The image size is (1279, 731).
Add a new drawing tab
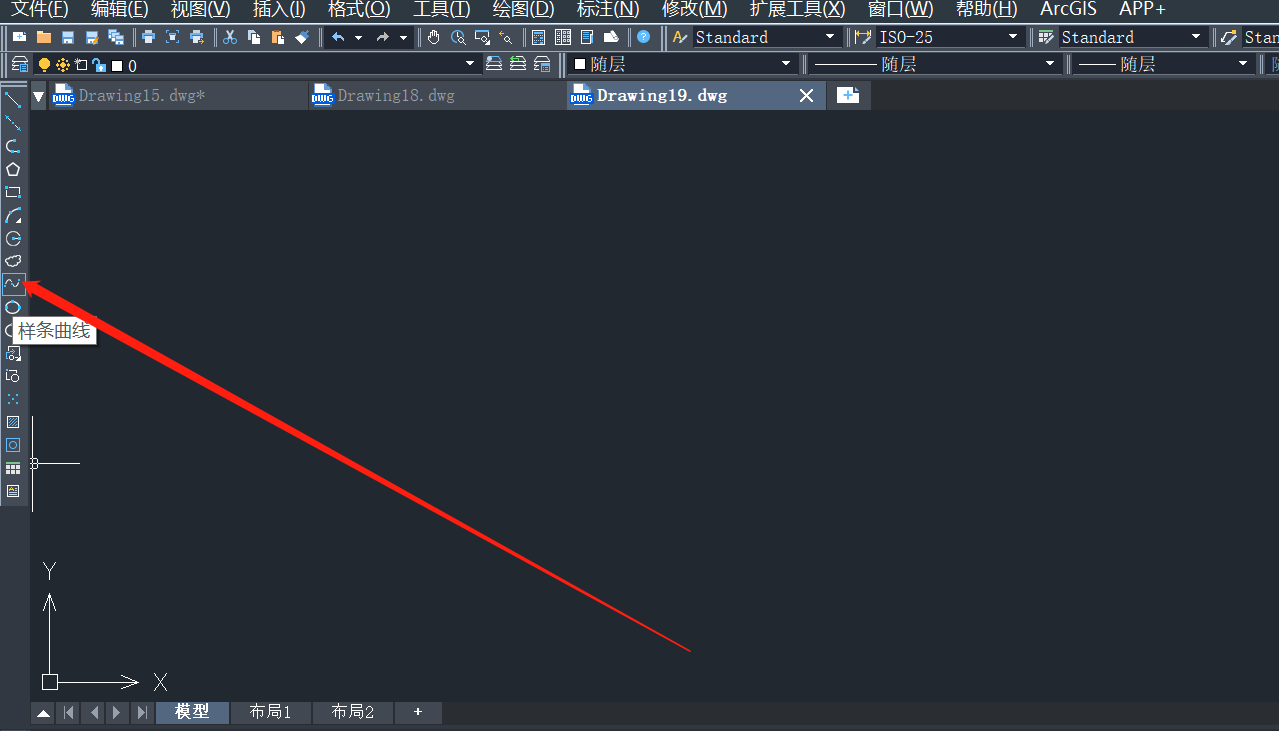848,96
